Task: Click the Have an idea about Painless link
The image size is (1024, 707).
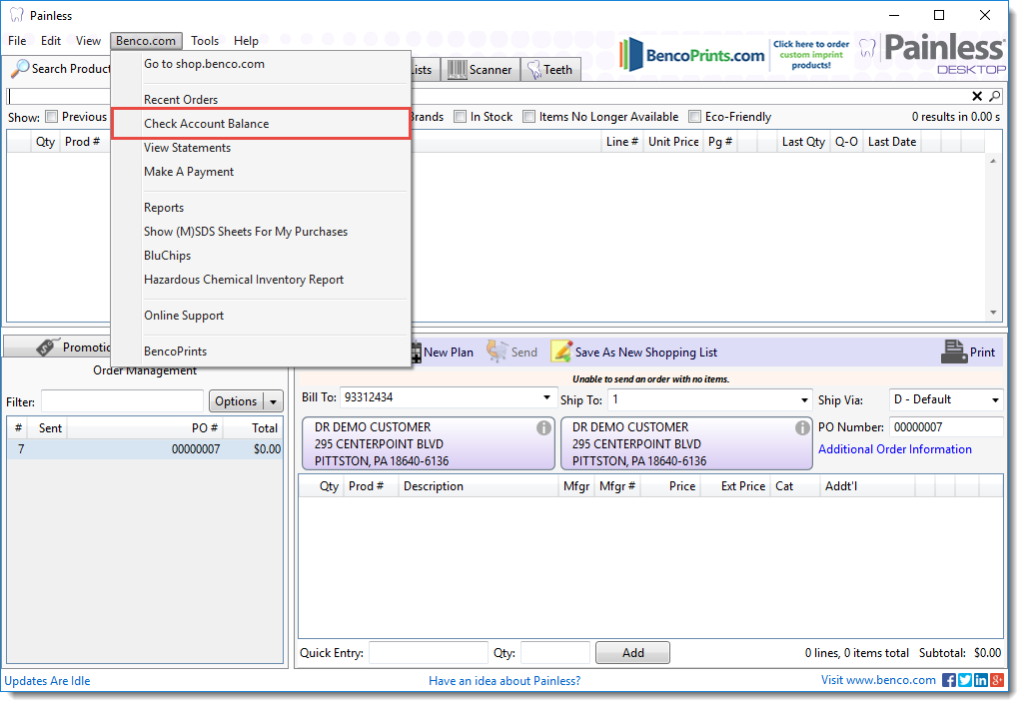Action: pyautogui.click(x=505, y=681)
